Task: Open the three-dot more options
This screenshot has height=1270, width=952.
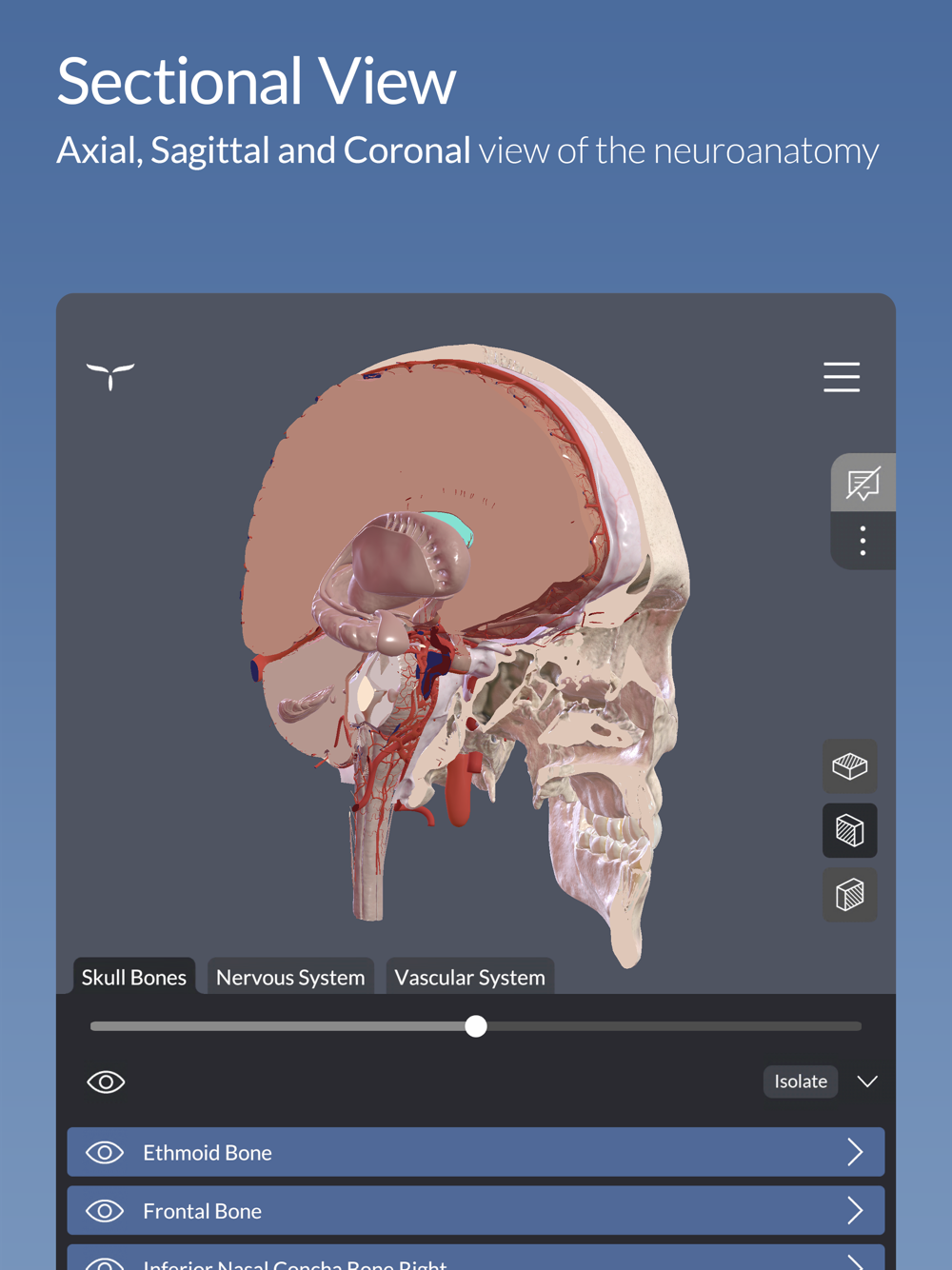Action: pos(863,541)
